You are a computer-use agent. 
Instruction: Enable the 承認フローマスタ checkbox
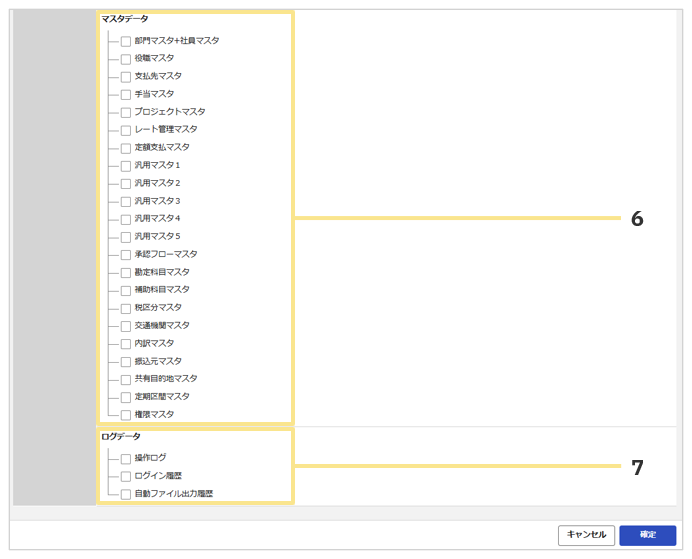126,255
